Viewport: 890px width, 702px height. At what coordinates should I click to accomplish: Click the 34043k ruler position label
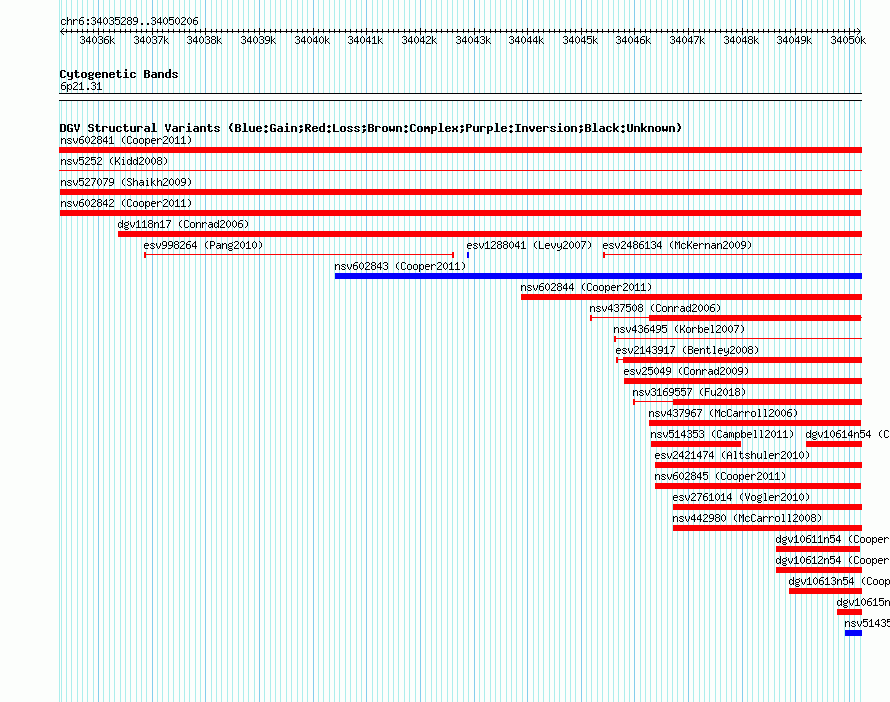tap(473, 40)
